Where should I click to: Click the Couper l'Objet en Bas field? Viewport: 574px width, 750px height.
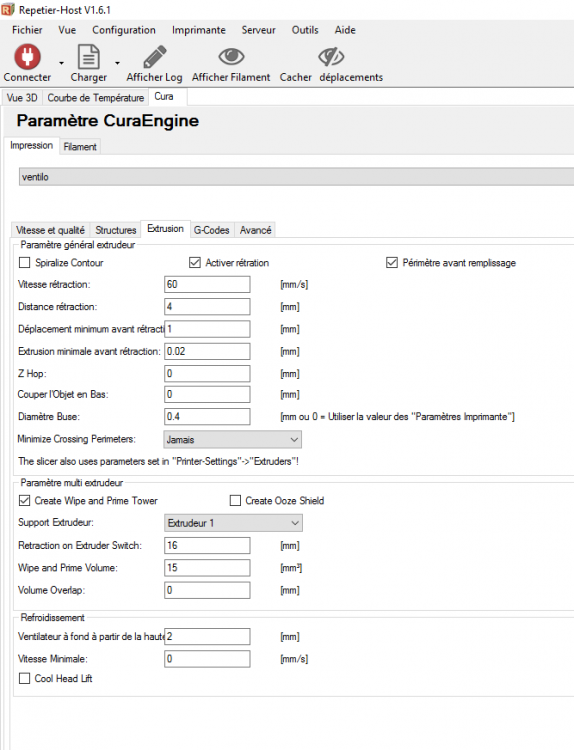[207, 395]
